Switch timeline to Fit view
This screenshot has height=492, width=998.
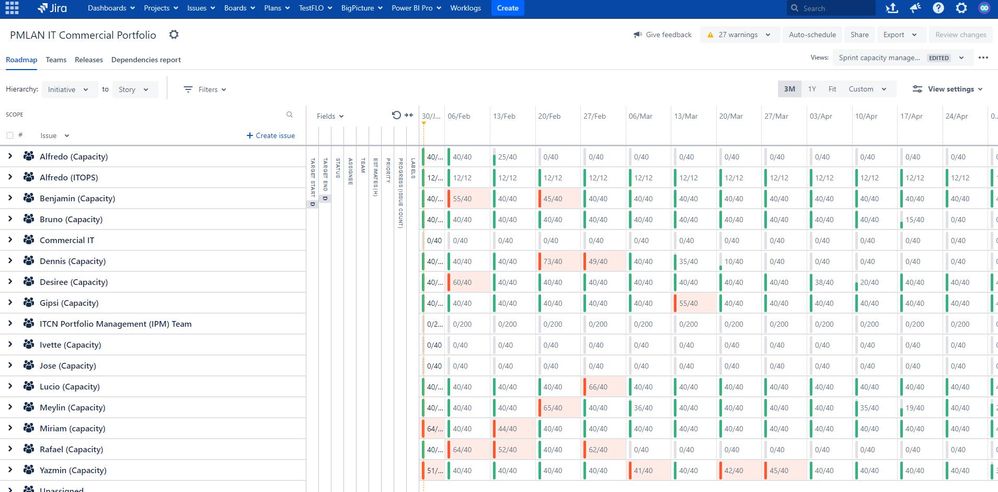[832, 89]
